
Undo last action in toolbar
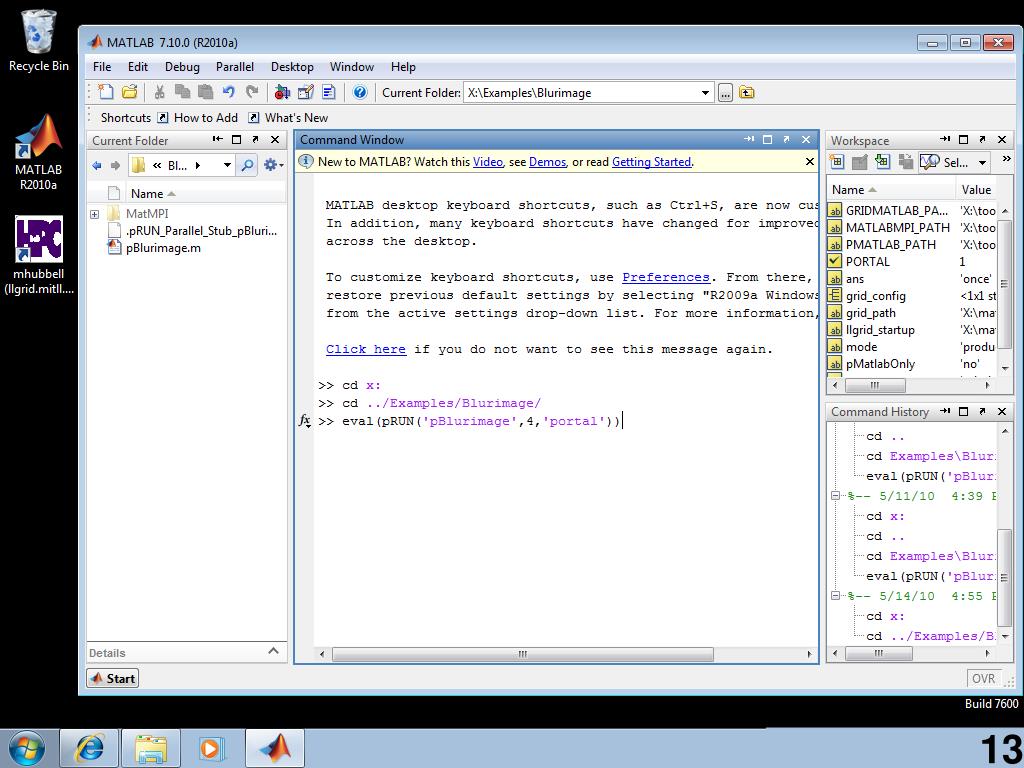(x=229, y=92)
